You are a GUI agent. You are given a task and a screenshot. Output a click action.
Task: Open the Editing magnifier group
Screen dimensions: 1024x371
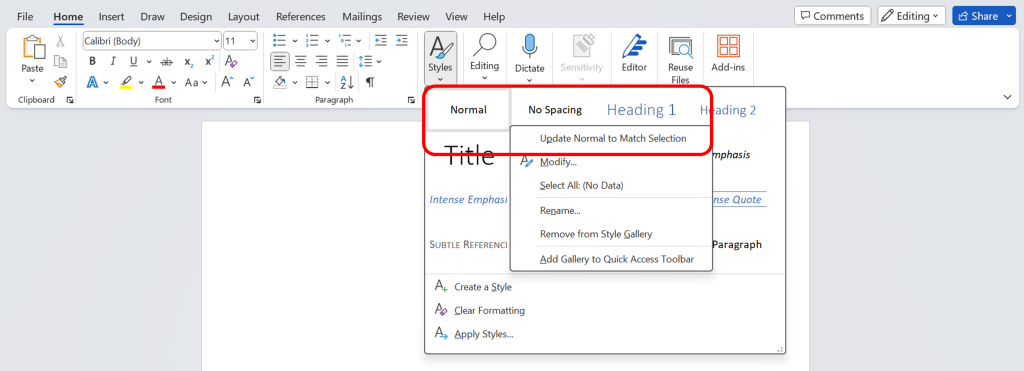(x=485, y=57)
